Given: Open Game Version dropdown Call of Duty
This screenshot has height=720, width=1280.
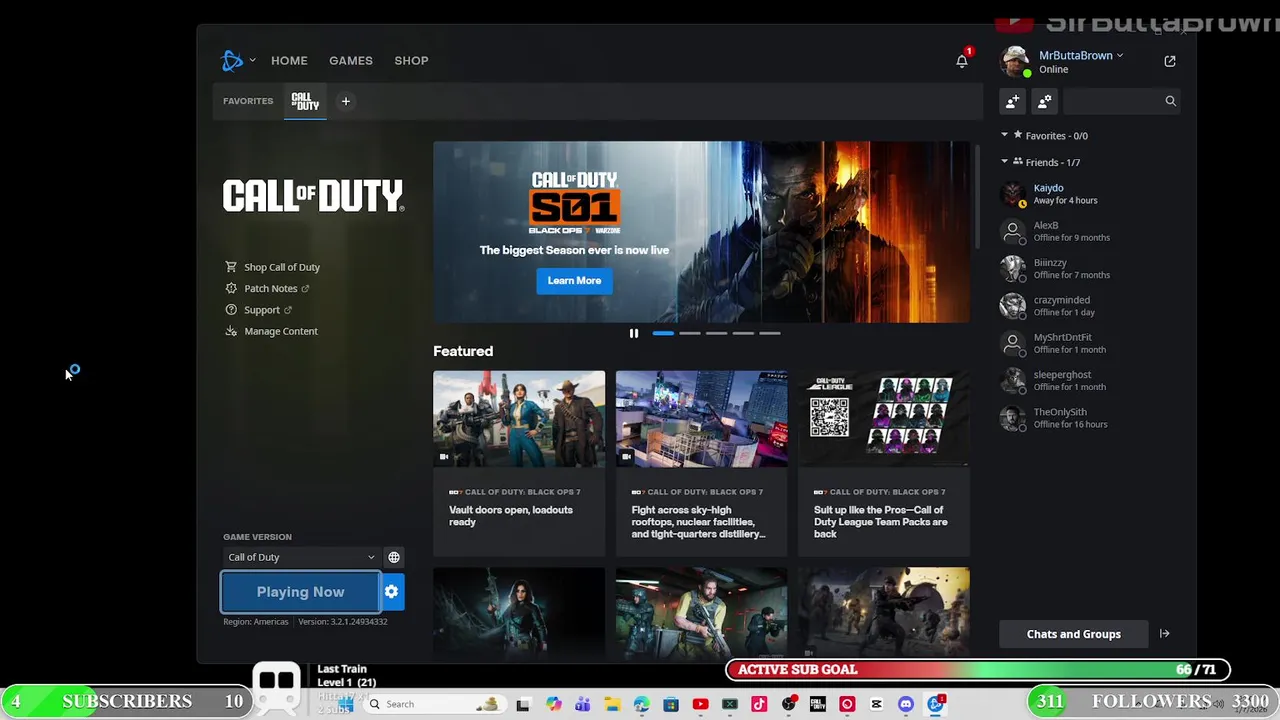Looking at the screenshot, I should [301, 557].
